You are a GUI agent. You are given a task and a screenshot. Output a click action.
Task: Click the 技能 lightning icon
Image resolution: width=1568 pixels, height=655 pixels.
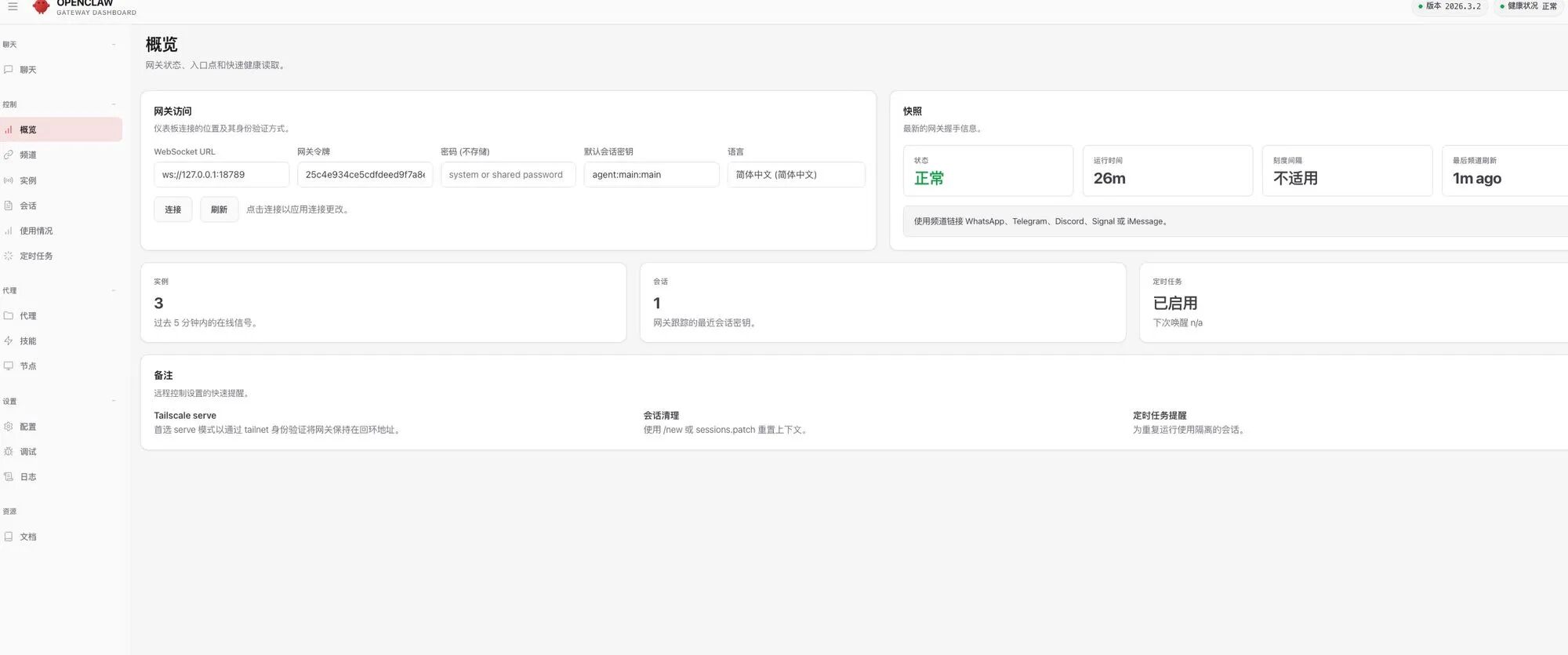pos(9,341)
